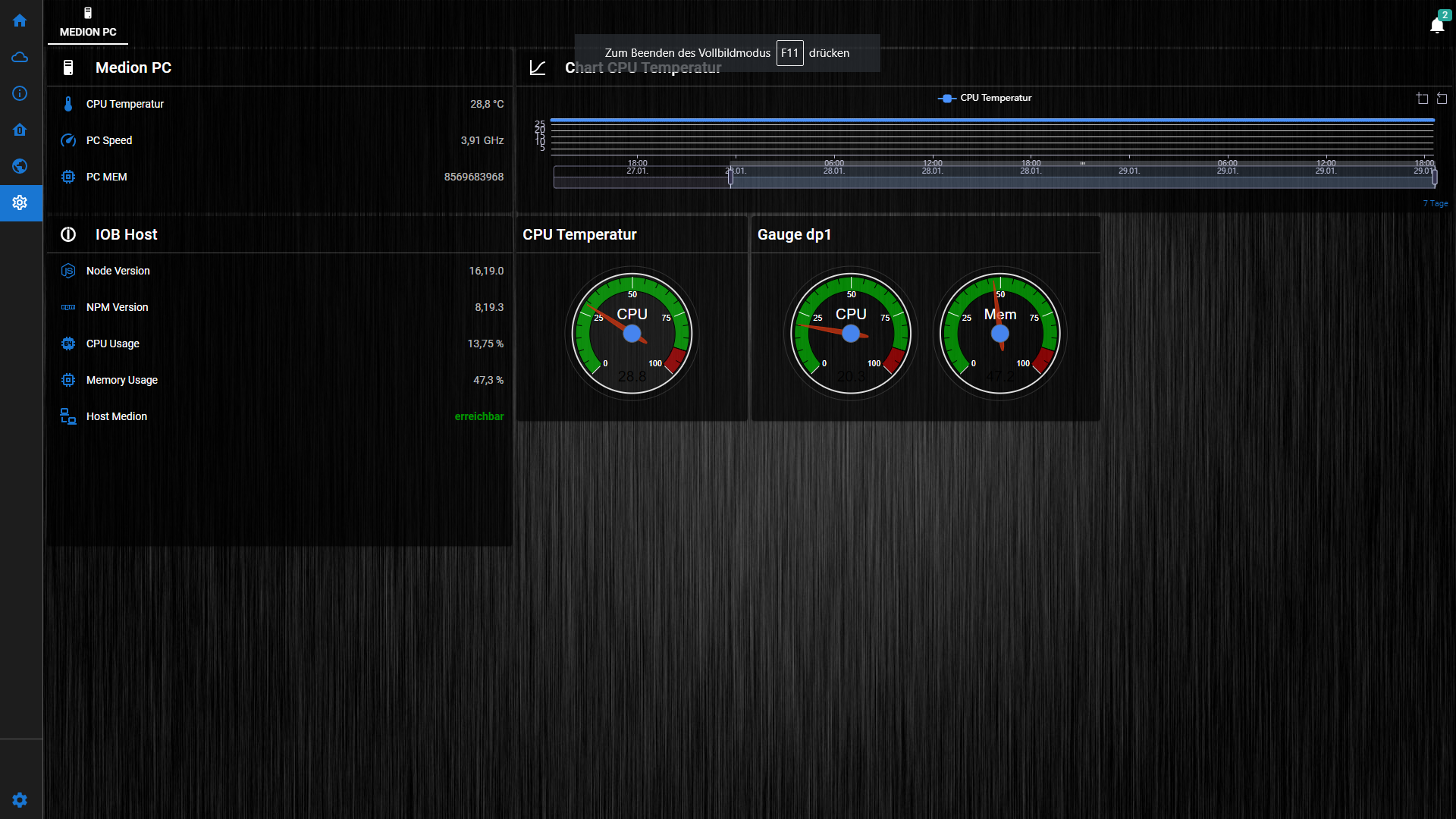Open the house rooms sidebar icon
Viewport: 1456px width, 819px height.
20,130
